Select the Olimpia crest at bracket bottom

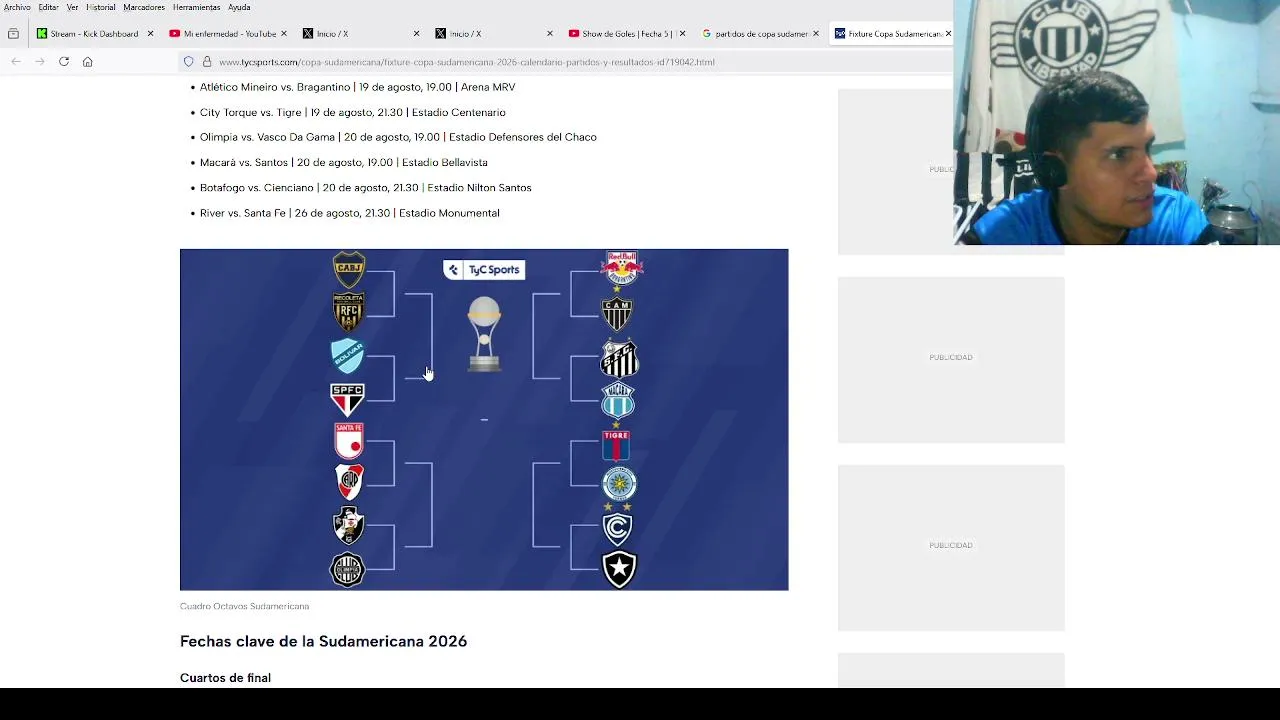coord(347,570)
